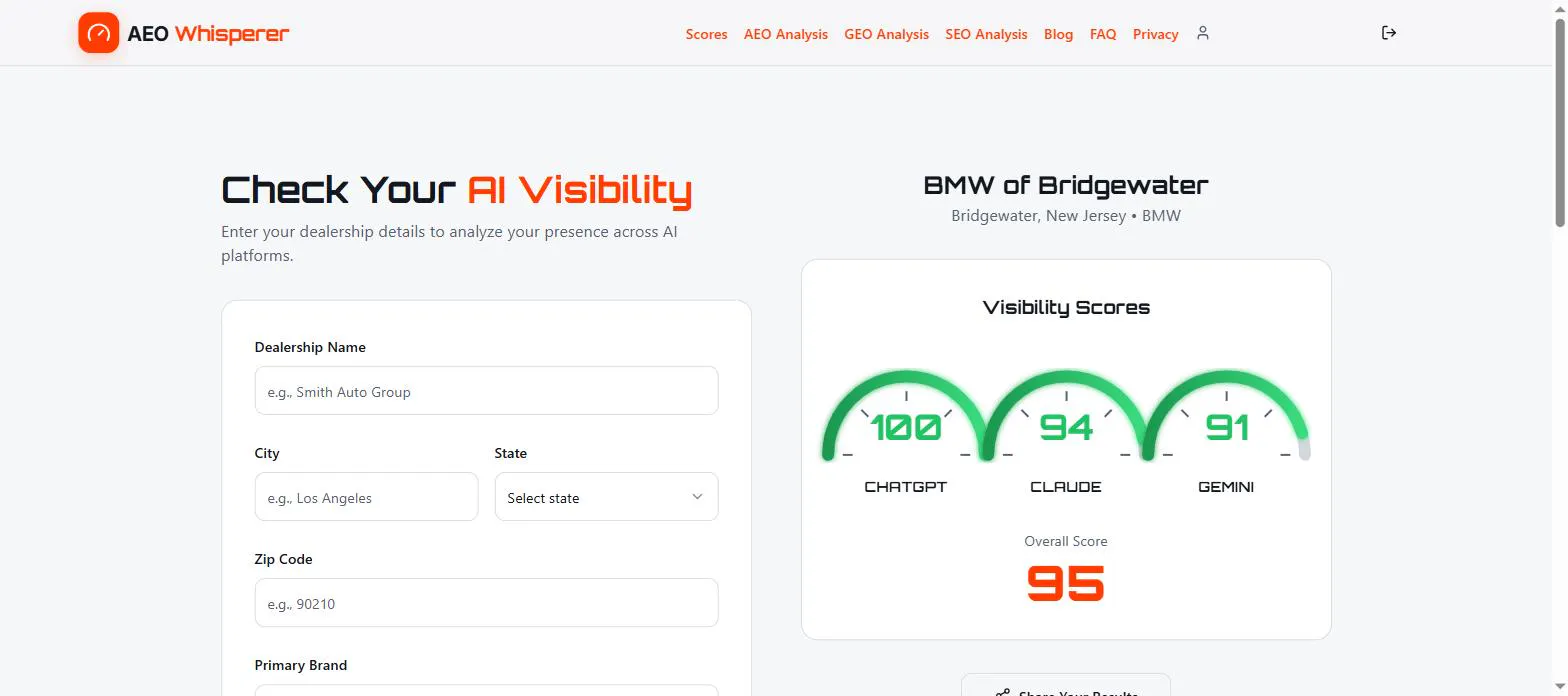
Task: Click the BMW of Bridgewater heading
Action: click(x=1066, y=185)
